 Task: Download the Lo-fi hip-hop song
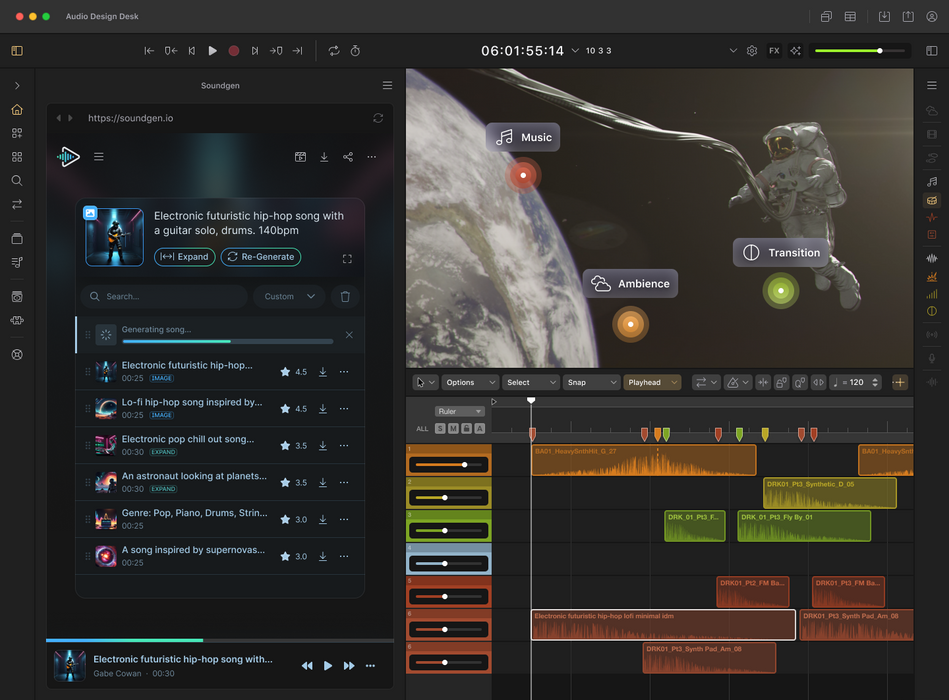323,409
